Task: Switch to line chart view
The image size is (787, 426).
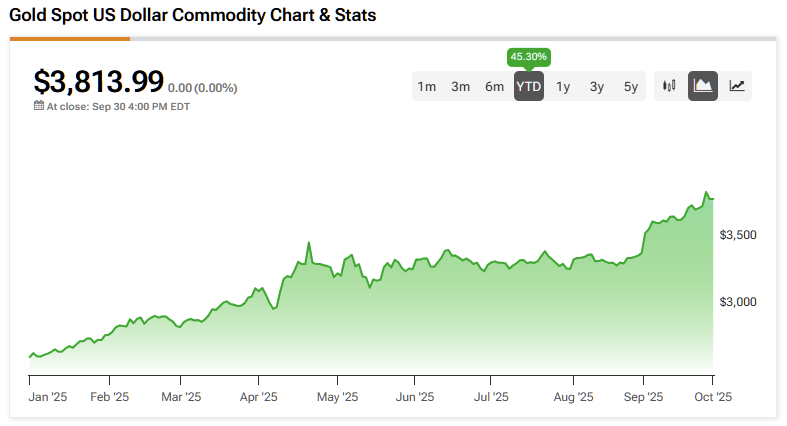Action: click(737, 86)
